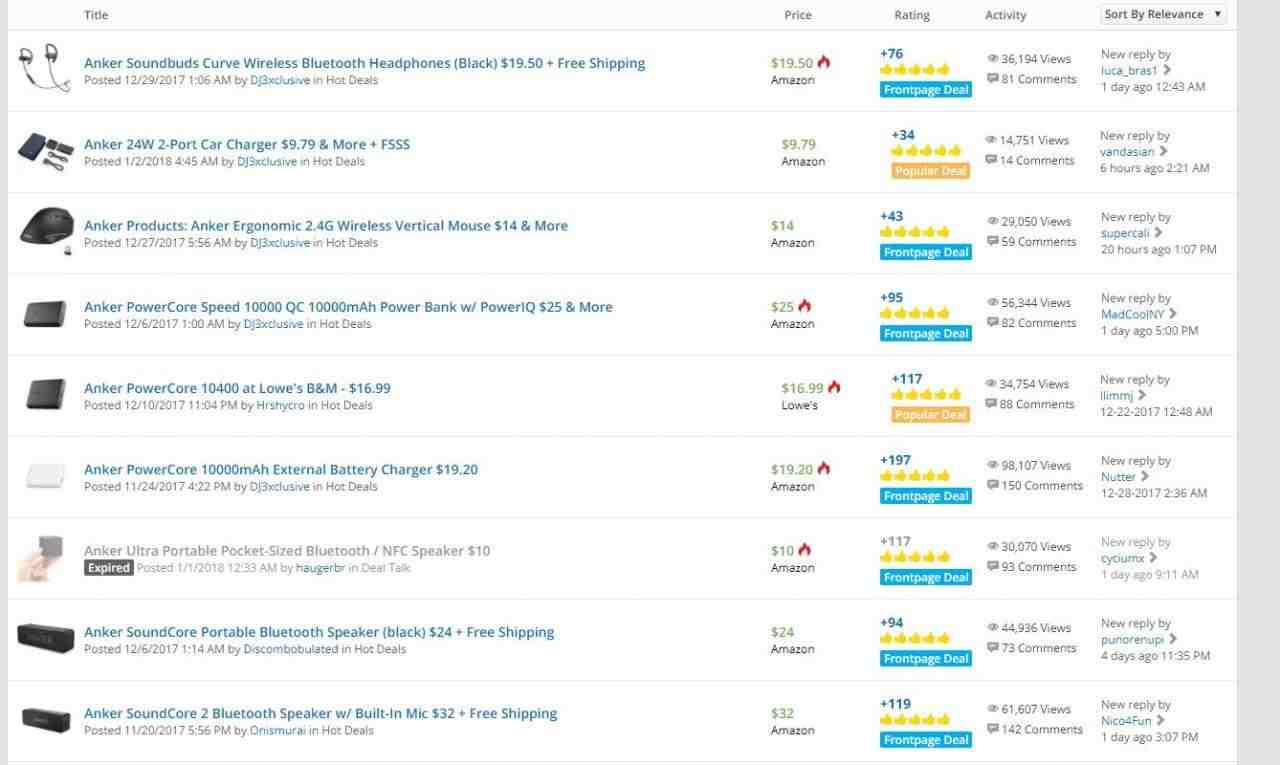Open Anker PowerCore 10400 at Lowe's deal
This screenshot has width=1280, height=765.
[237, 388]
